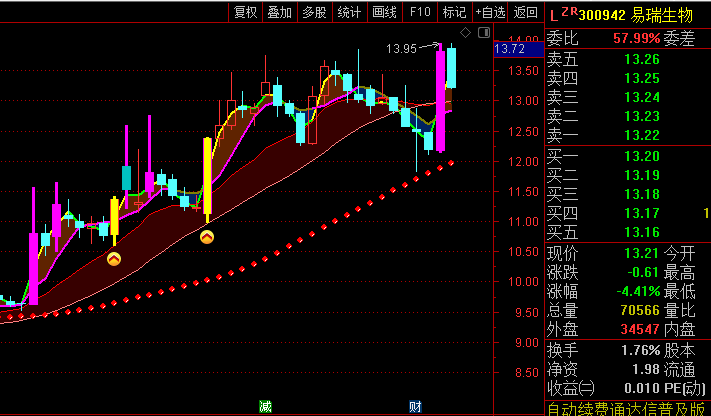This screenshot has height=416, width=711.
Task: Click the 13.95 high price annotation
Action: [401, 49]
